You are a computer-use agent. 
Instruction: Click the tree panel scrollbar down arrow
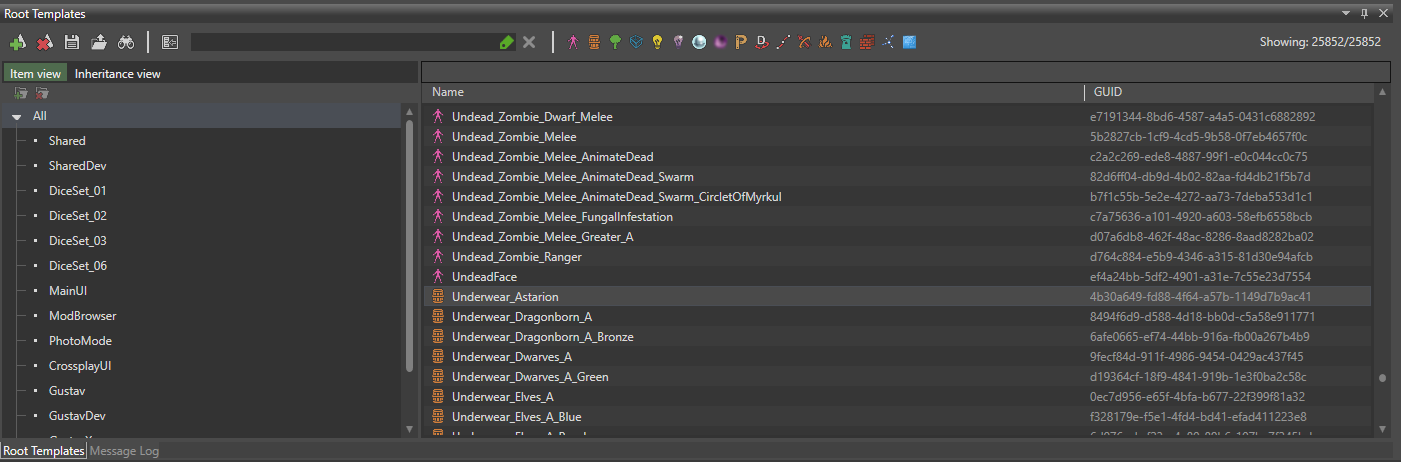408,428
